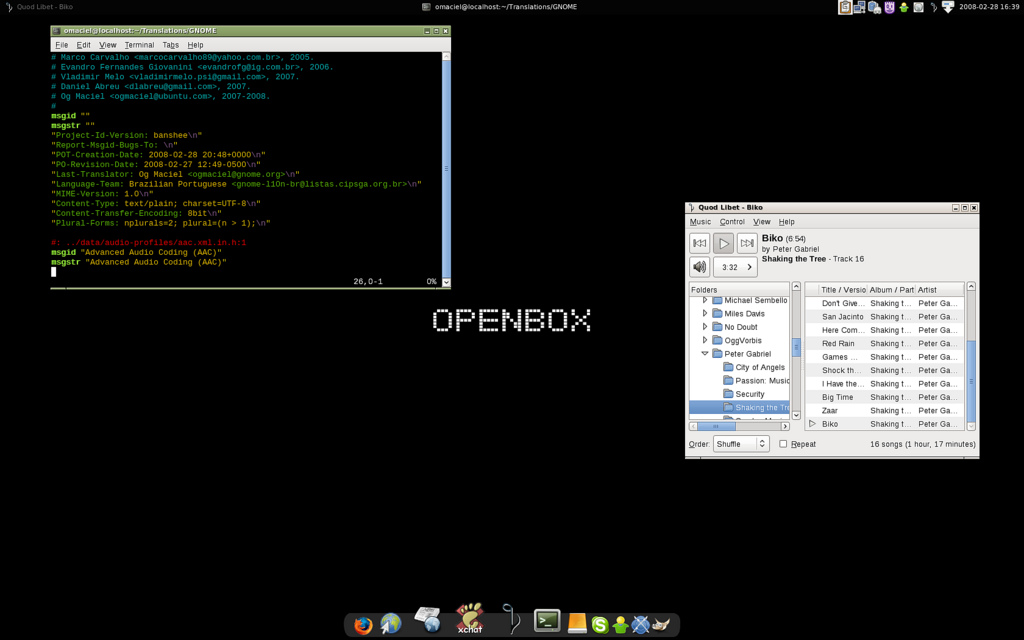This screenshot has height=640, width=1024.
Task: Open the terminal icon in the dock
Action: [x=547, y=622]
